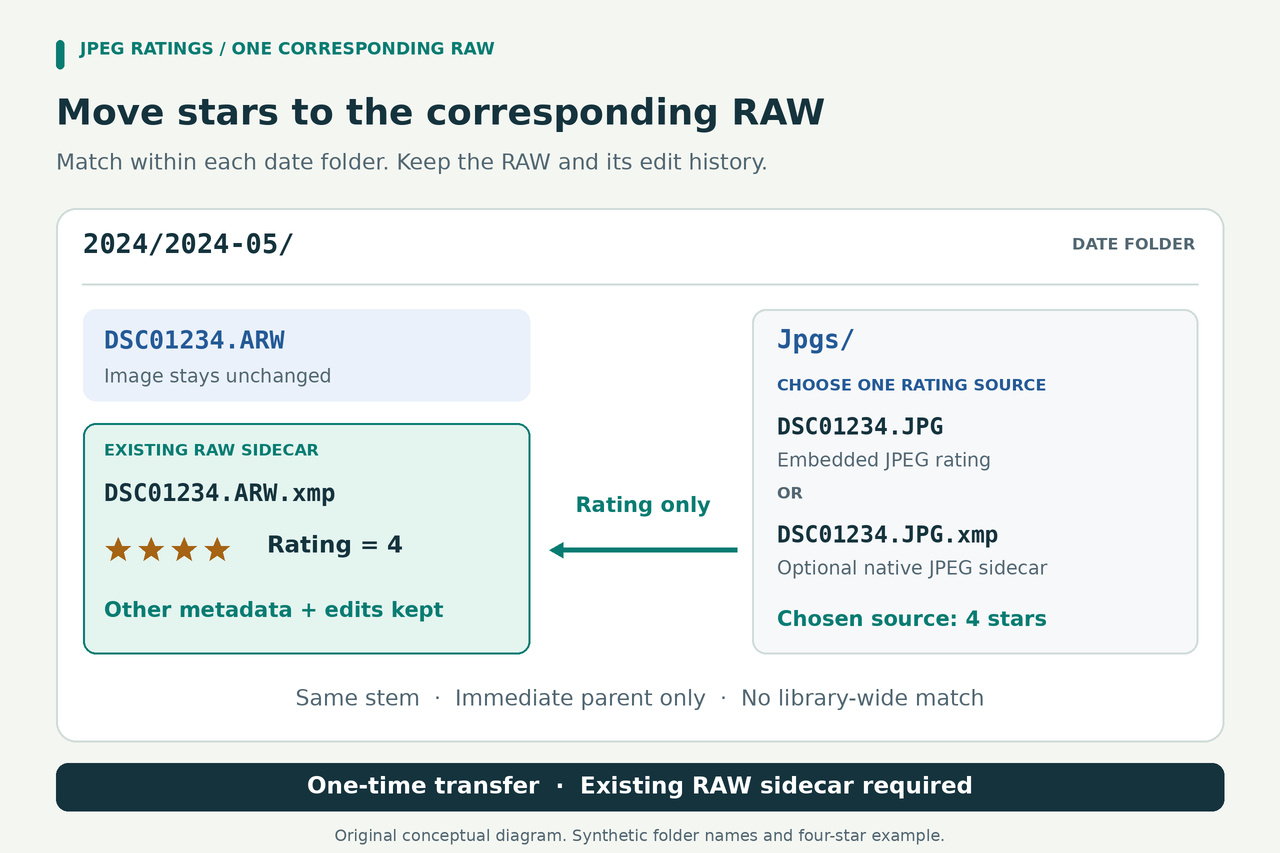Viewport: 1280px width, 853px height.
Task: Click the 2024/2024-05/ folder path
Action: point(188,244)
